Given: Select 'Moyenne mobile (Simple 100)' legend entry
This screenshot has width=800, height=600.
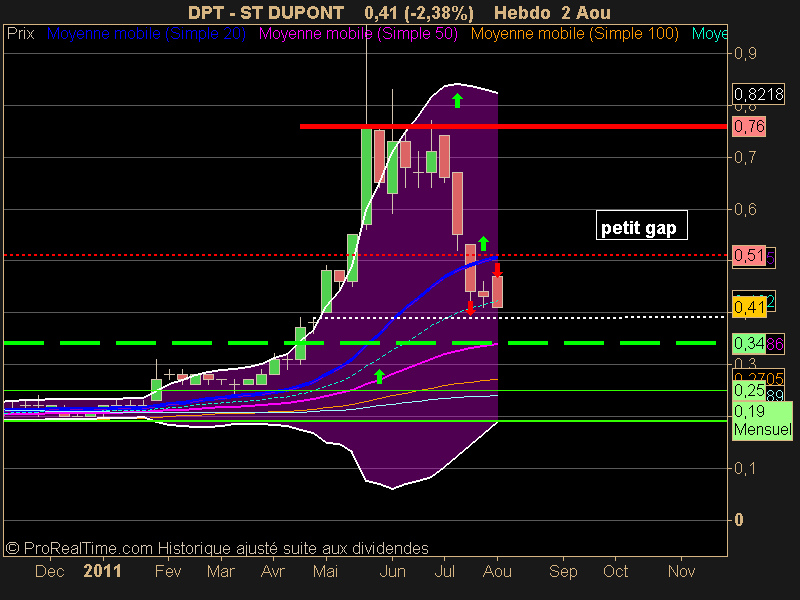Looking at the screenshot, I should tap(574, 34).
